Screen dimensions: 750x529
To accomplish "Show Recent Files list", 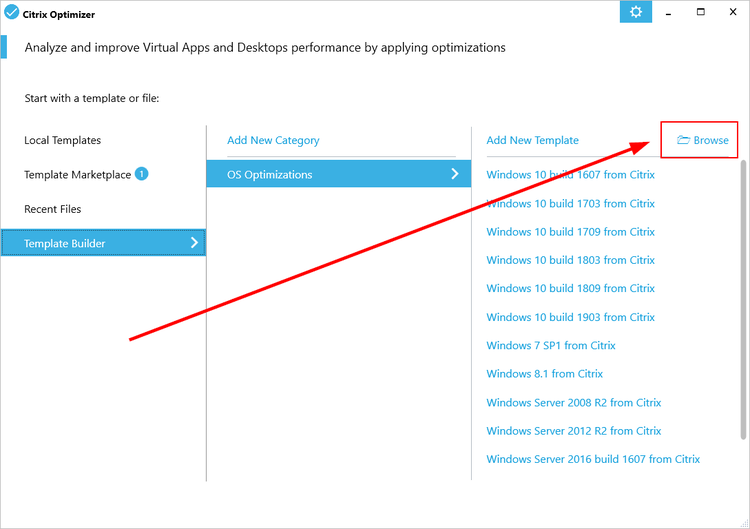I will tap(53, 209).
